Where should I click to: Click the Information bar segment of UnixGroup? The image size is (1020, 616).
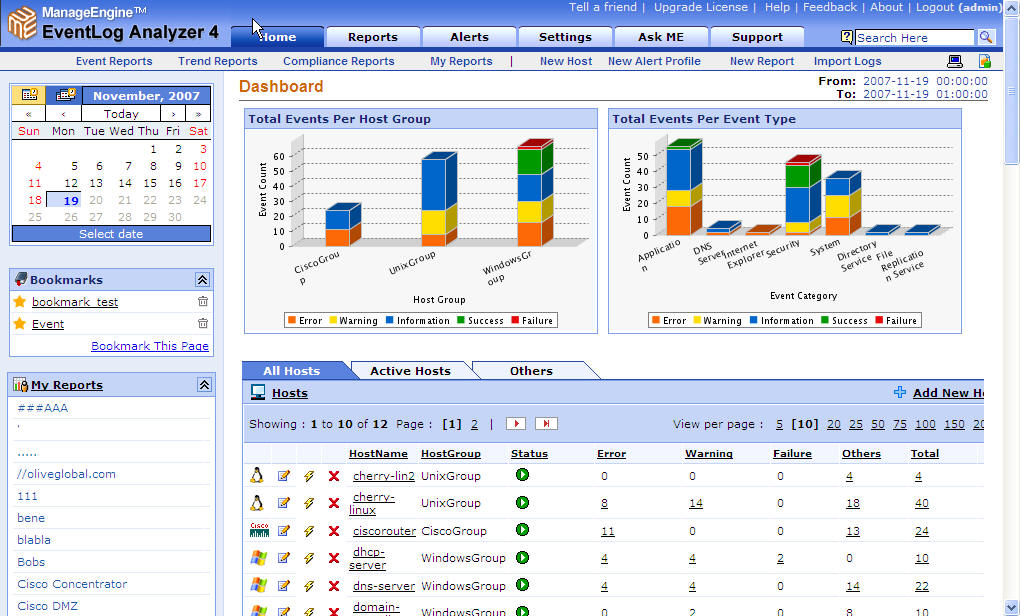pos(433,183)
